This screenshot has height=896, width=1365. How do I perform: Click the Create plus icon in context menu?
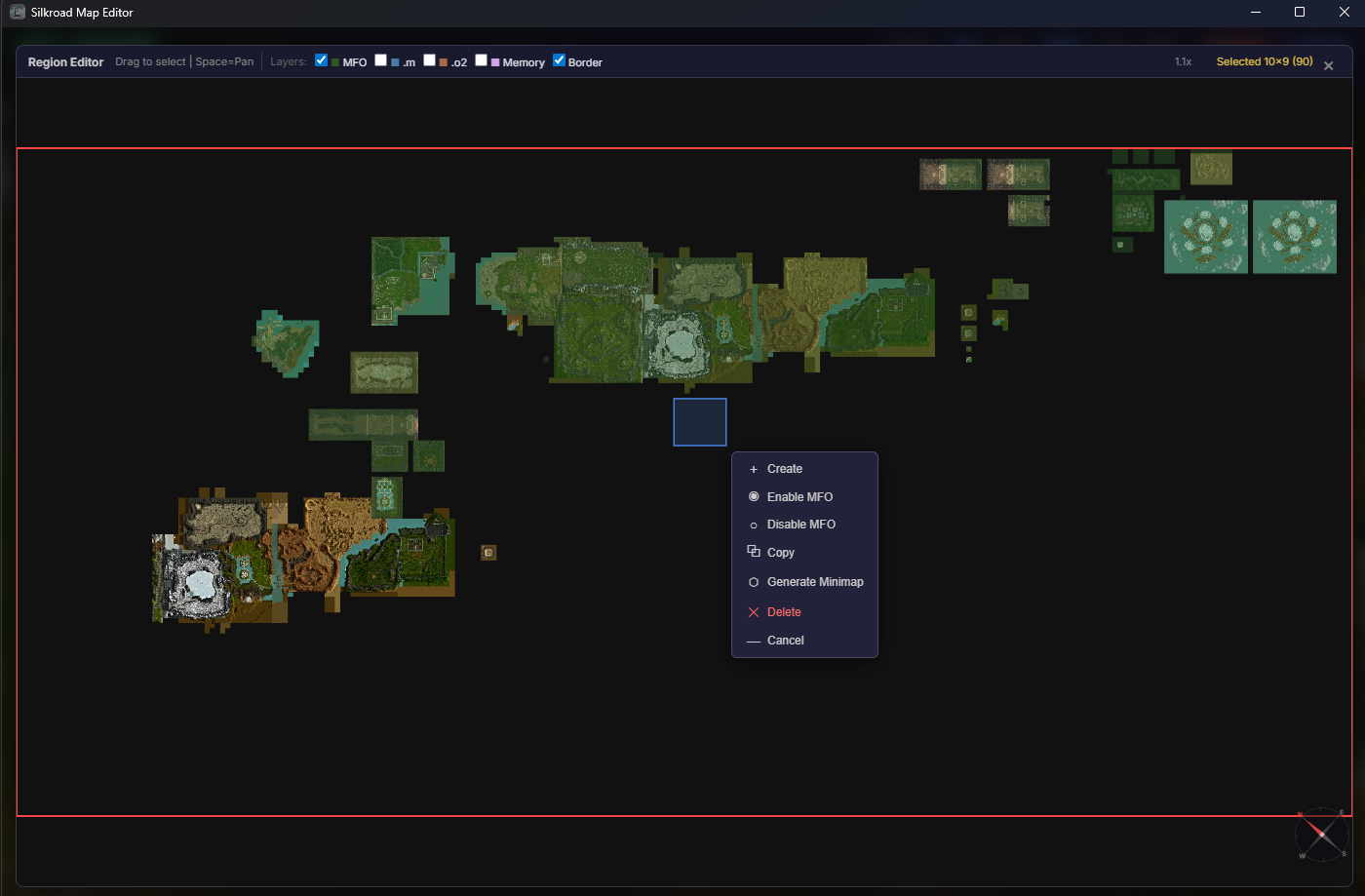click(754, 469)
